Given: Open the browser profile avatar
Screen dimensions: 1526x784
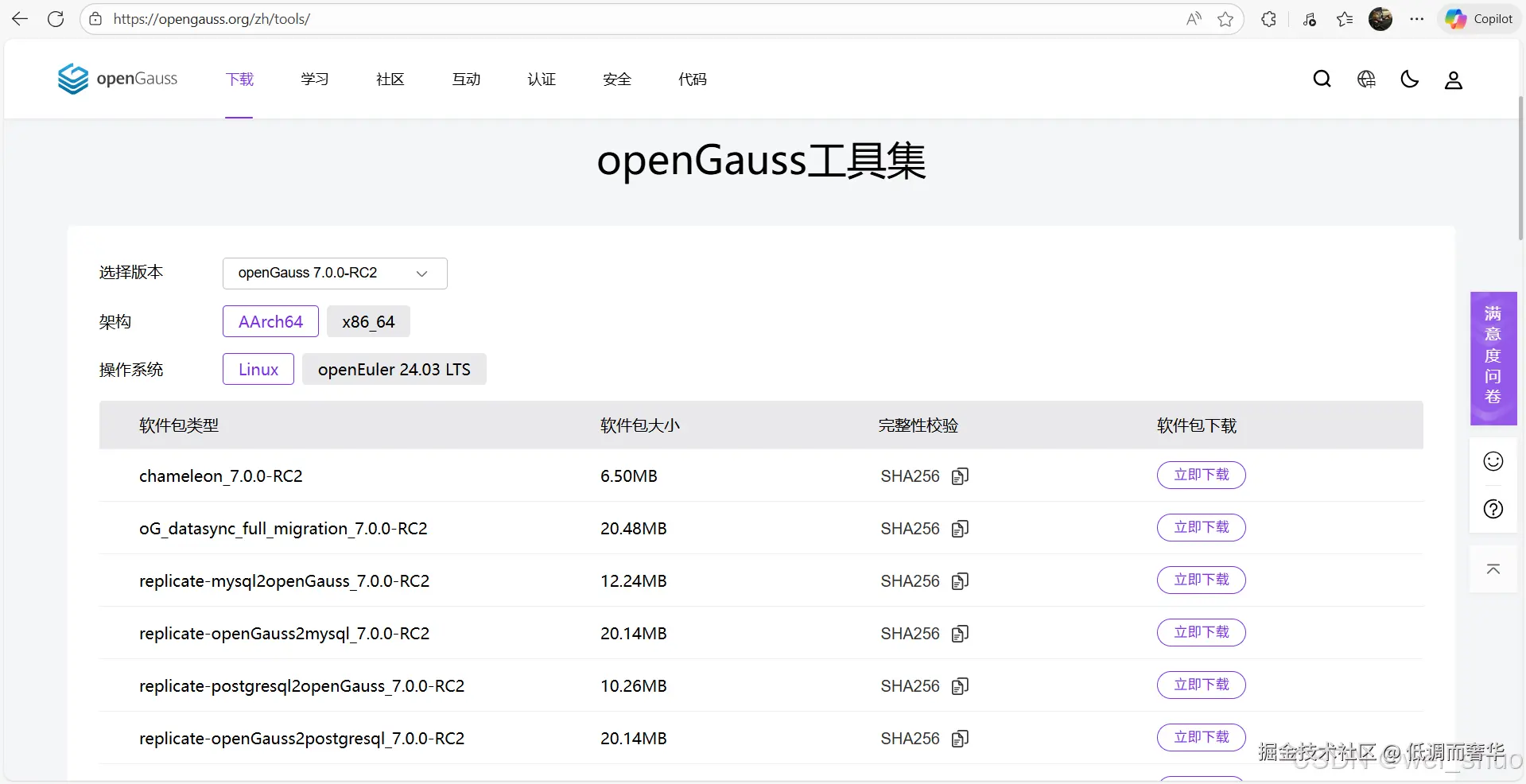Looking at the screenshot, I should pyautogui.click(x=1380, y=19).
